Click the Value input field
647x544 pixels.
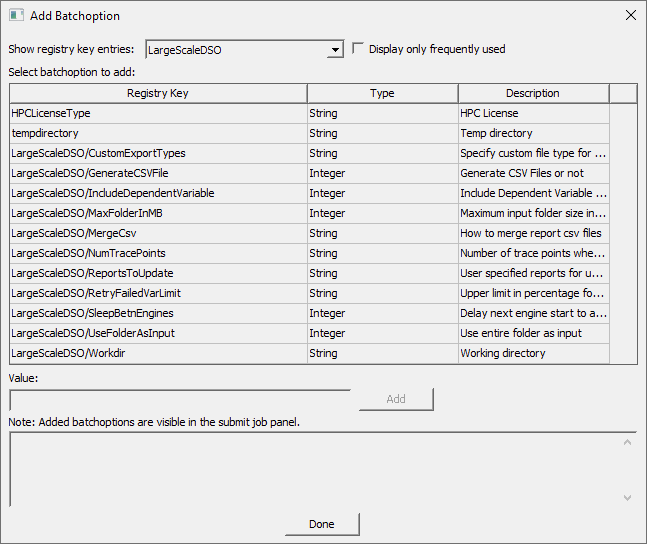(x=180, y=400)
